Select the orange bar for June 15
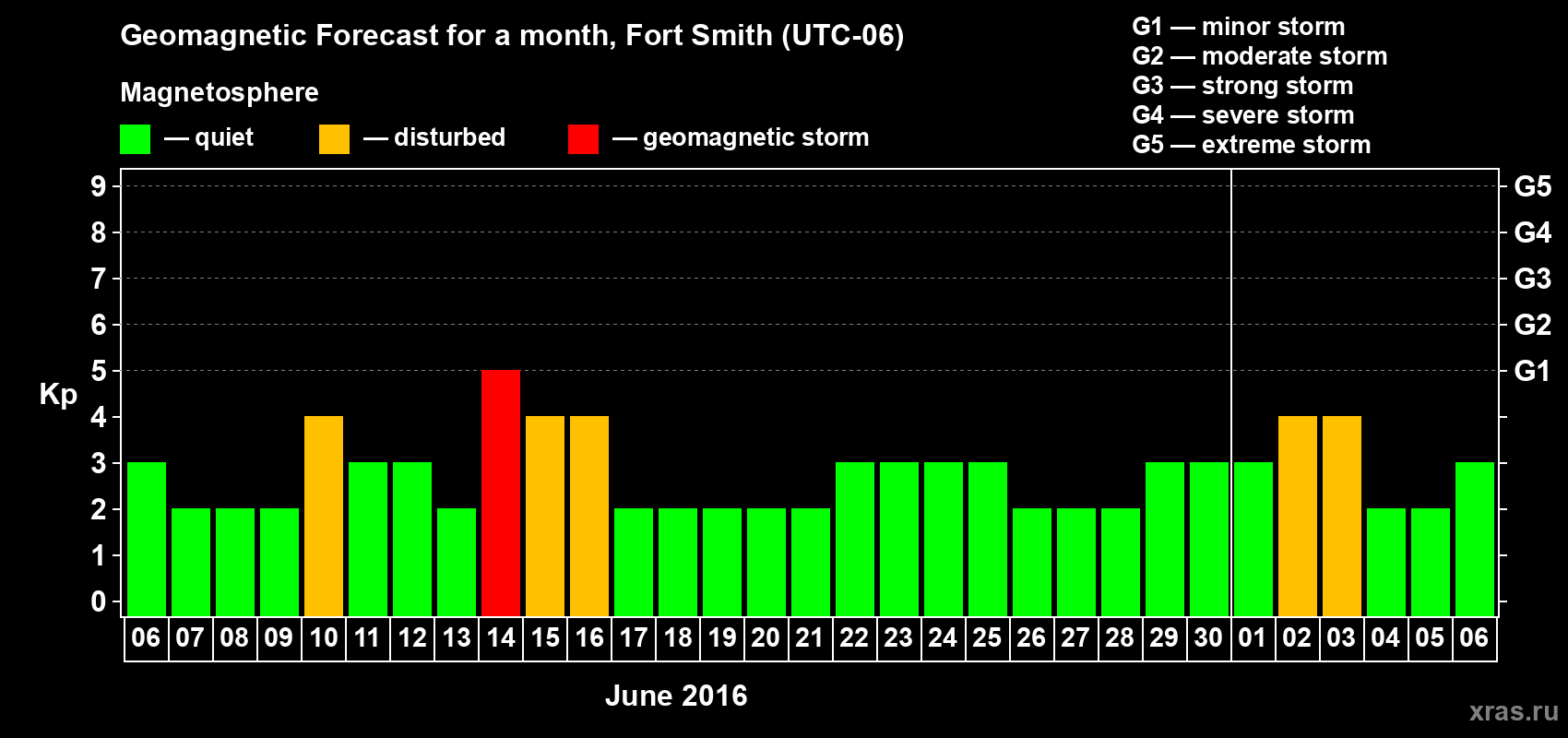 click(545, 516)
